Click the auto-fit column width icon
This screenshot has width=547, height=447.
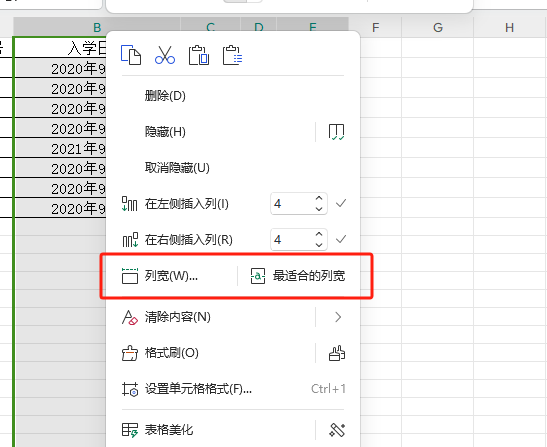coord(258,276)
